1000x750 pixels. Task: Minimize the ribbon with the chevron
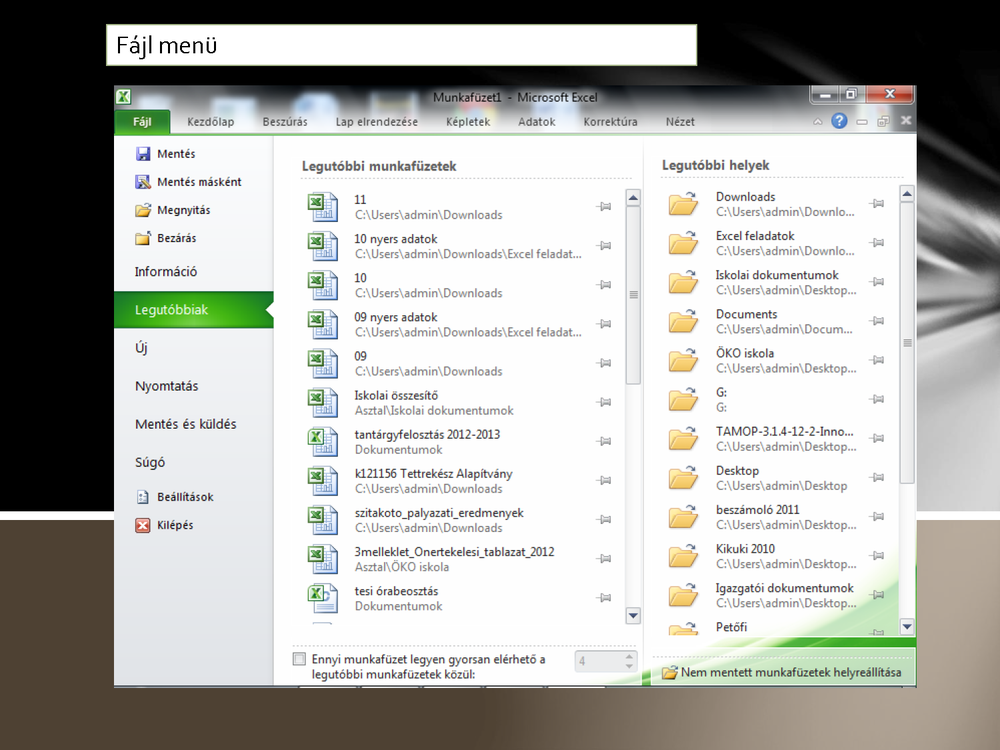818,122
